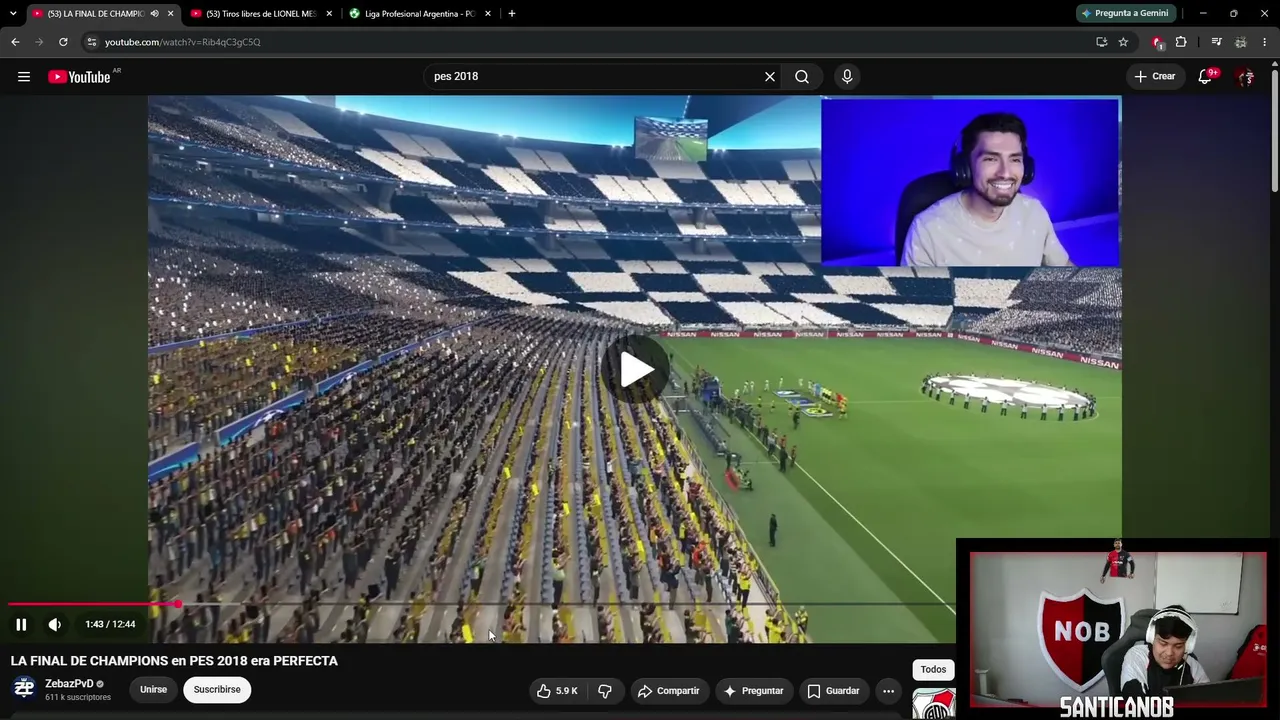Start voice search with the microphone icon

847,77
